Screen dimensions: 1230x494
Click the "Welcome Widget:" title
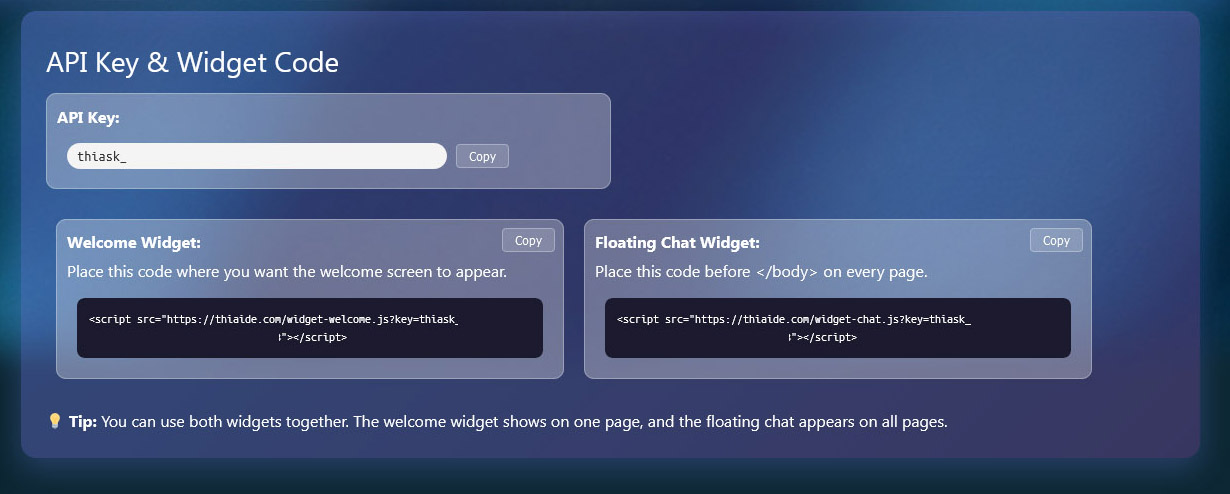pyautogui.click(x=134, y=242)
